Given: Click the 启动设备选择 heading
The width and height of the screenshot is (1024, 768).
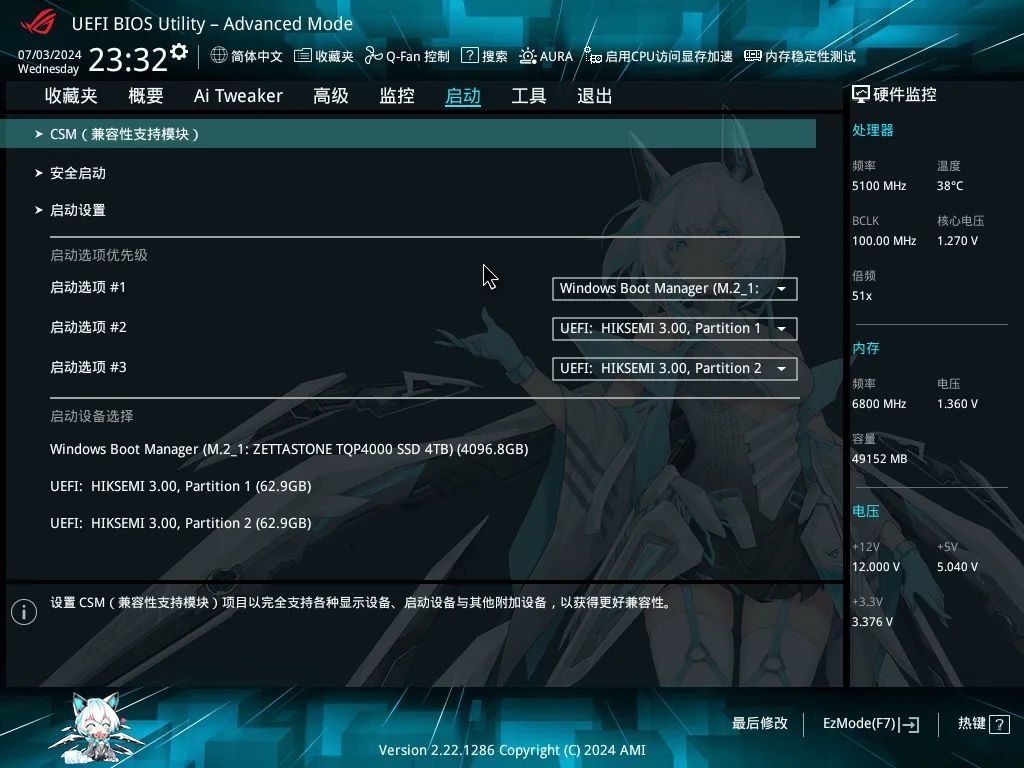Looking at the screenshot, I should tap(91, 416).
